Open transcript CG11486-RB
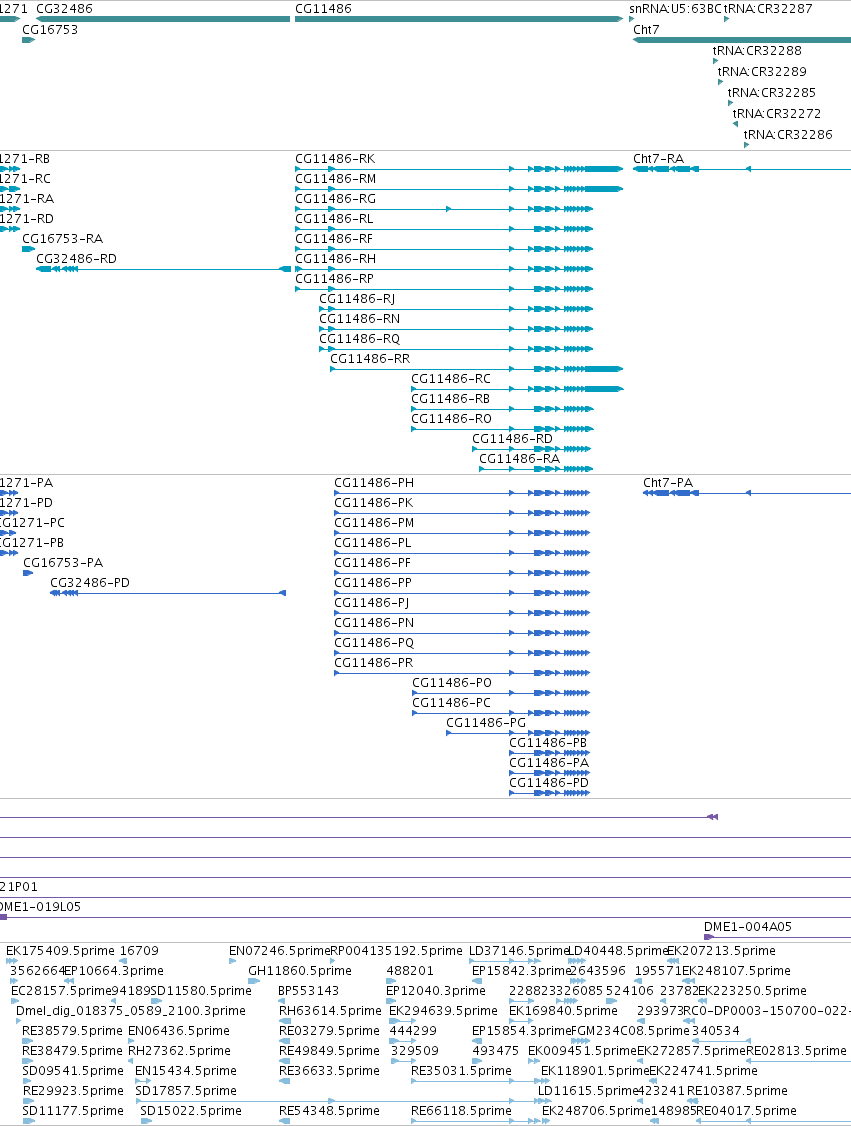The height and width of the screenshot is (1126, 851). tap(502, 409)
